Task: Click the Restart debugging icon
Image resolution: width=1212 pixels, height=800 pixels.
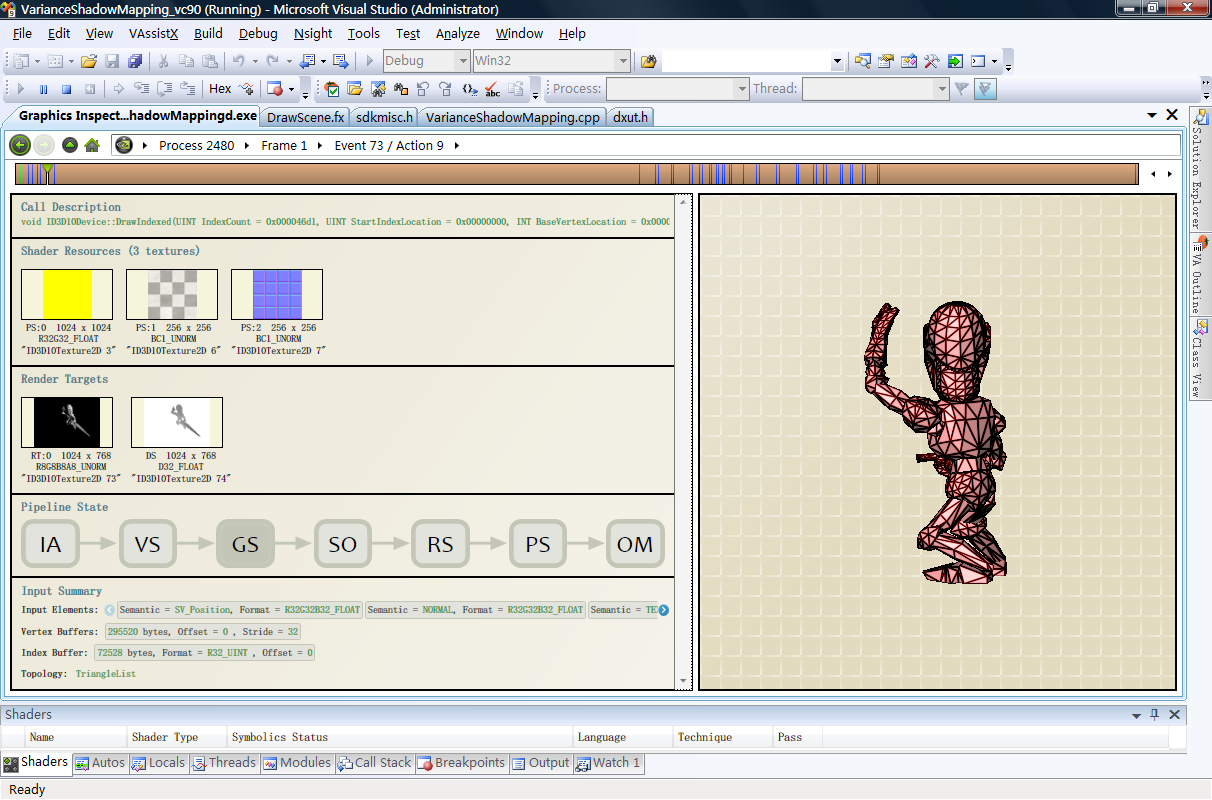Action: [90, 89]
